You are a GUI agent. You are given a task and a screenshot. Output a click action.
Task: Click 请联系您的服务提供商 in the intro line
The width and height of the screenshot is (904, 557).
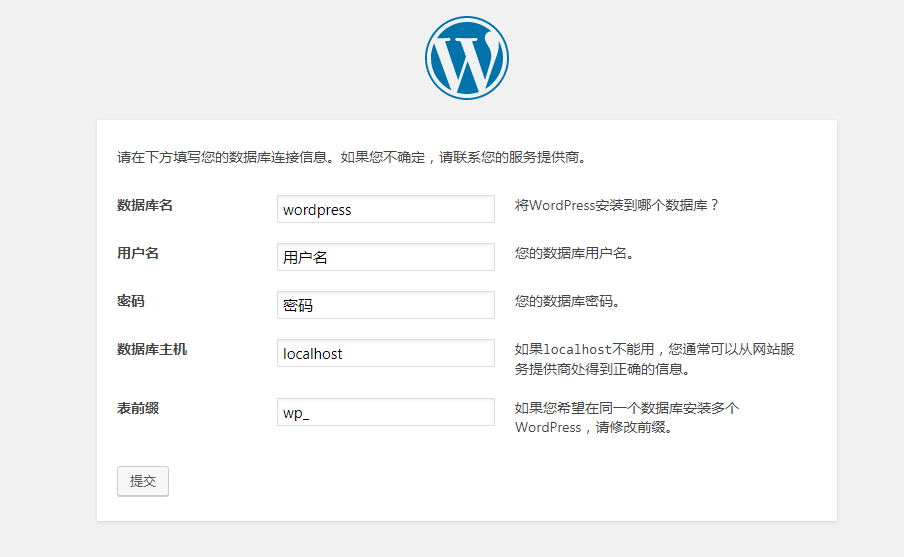pos(509,157)
